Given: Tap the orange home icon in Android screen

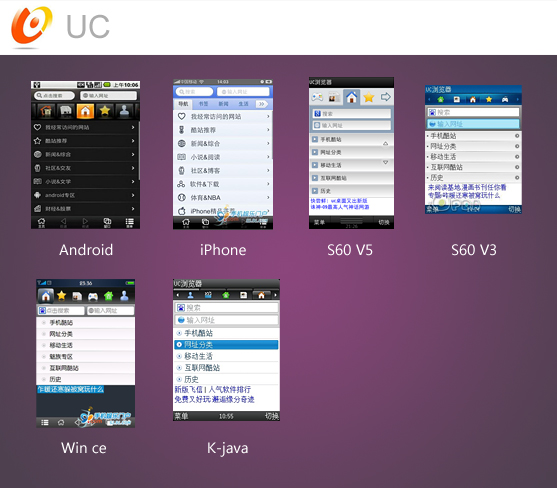Looking at the screenshot, I should [85, 111].
